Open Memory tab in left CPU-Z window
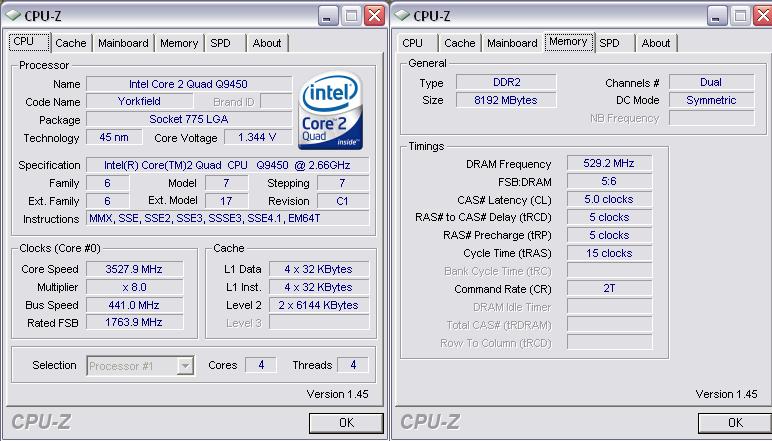 click(x=179, y=43)
